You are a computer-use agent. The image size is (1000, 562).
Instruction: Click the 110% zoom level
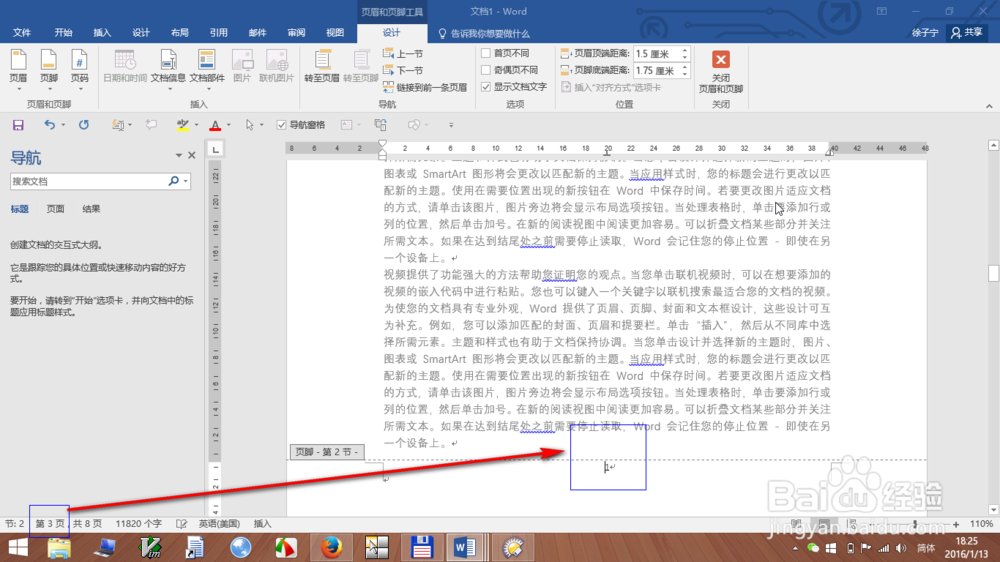click(x=981, y=524)
